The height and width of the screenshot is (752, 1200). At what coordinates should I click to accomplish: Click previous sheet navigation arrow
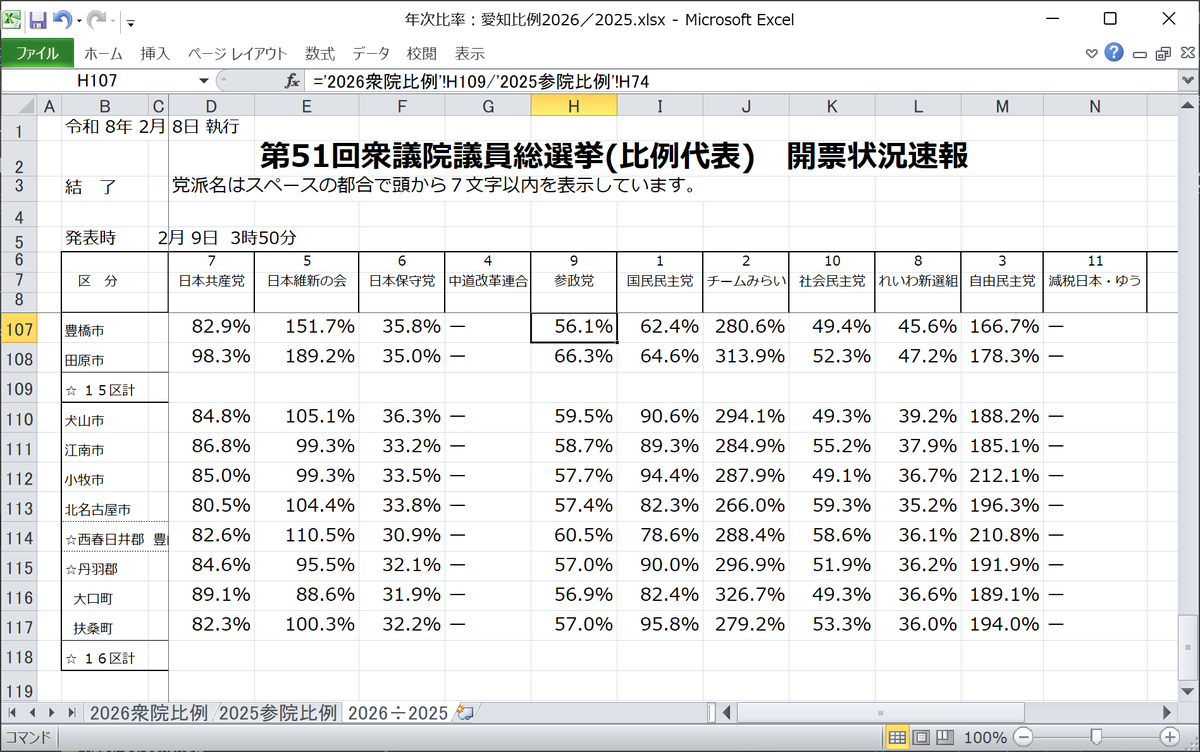[x=32, y=712]
